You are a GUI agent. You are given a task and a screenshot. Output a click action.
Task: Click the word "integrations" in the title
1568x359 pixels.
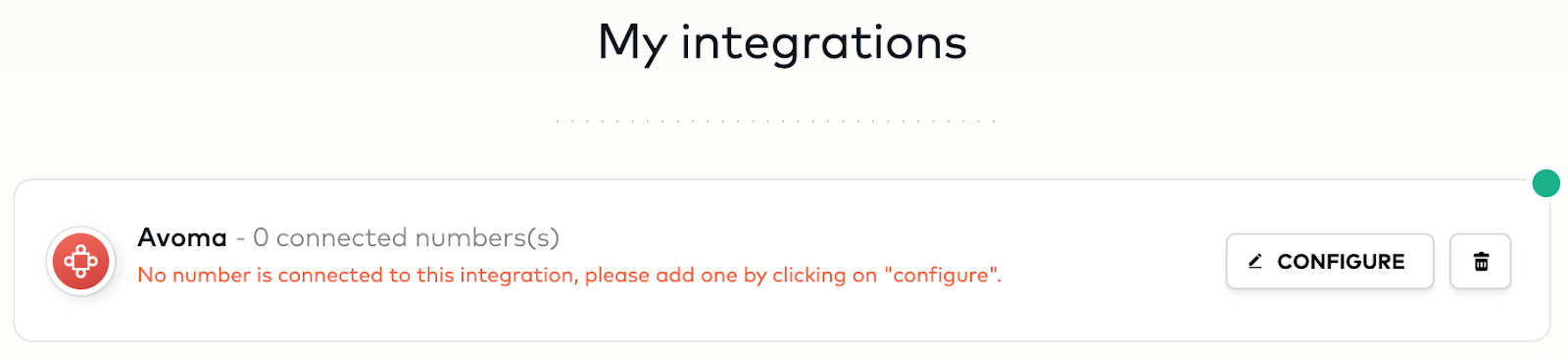tap(824, 43)
